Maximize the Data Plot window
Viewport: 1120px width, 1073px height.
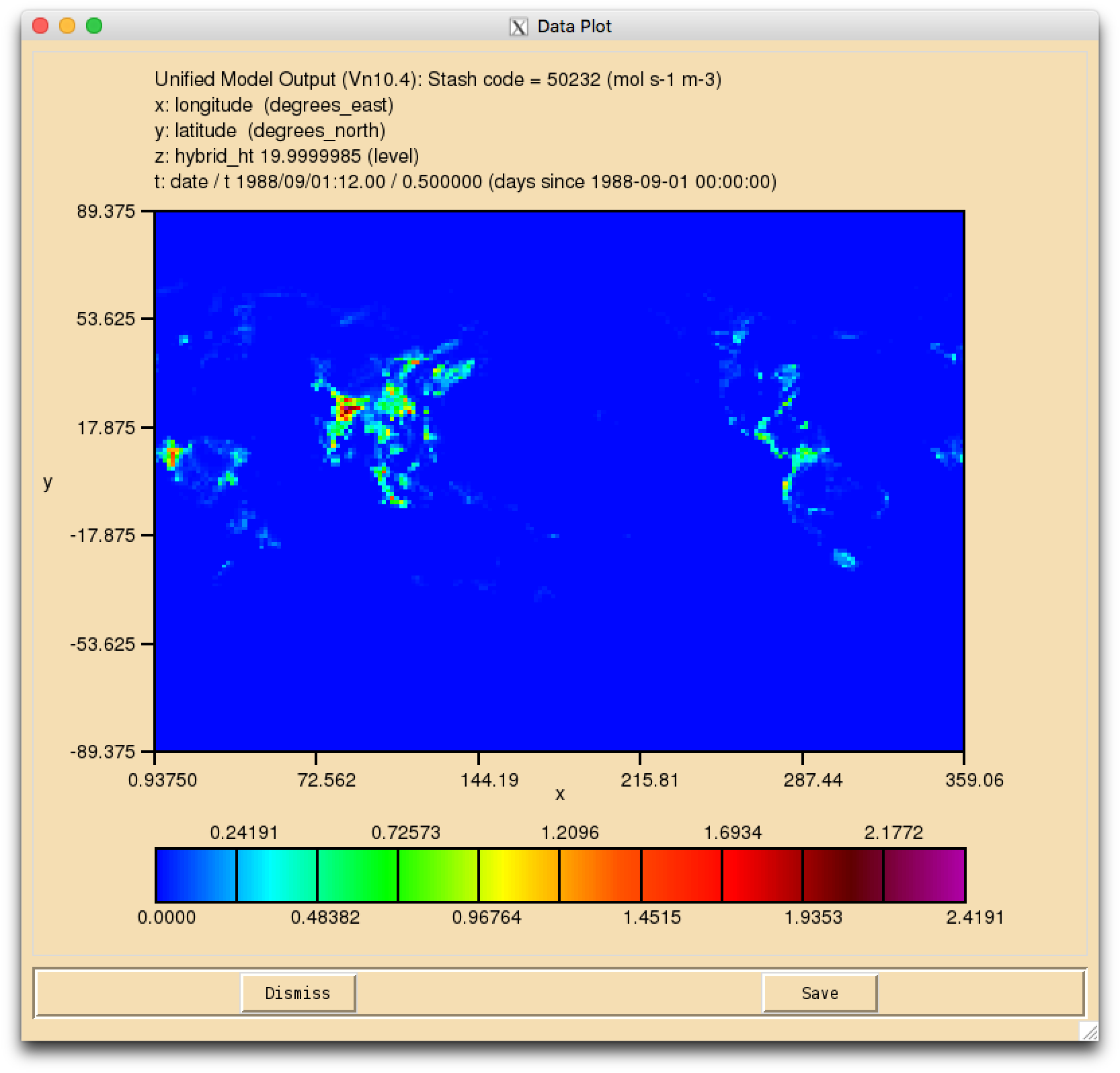(x=94, y=26)
